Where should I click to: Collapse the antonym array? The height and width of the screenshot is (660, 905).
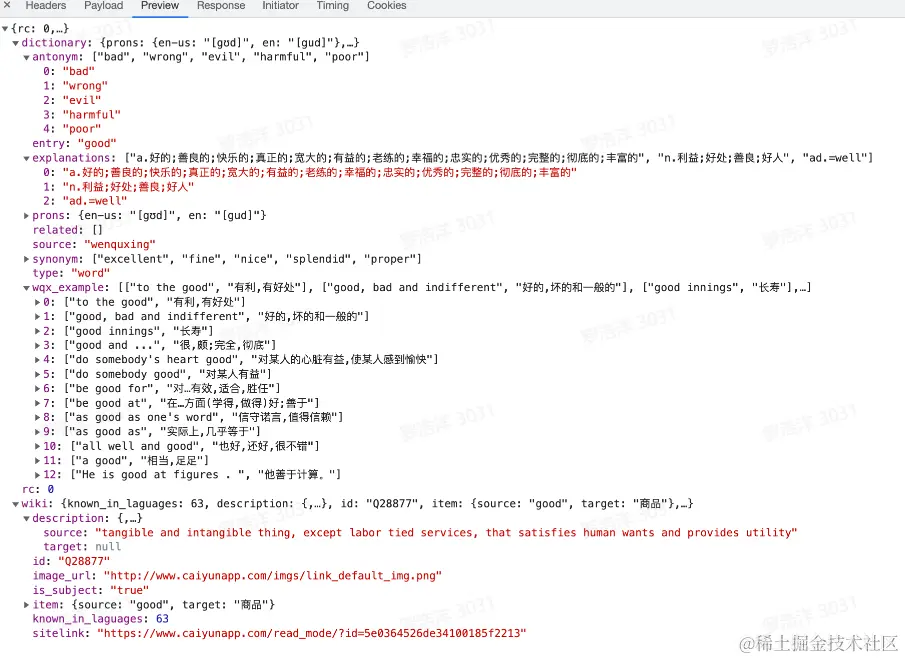point(27,57)
